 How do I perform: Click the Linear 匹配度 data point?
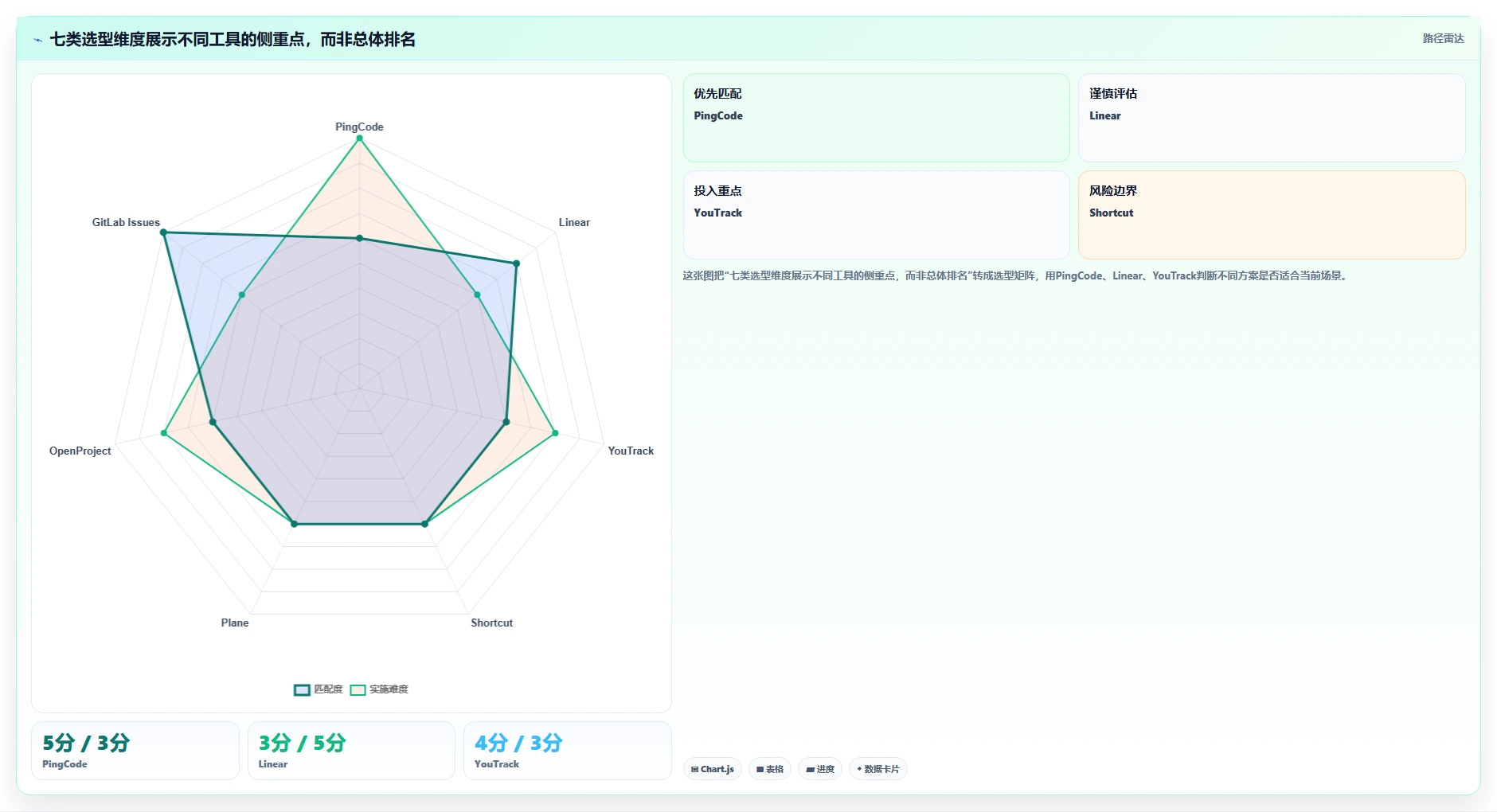(516, 264)
